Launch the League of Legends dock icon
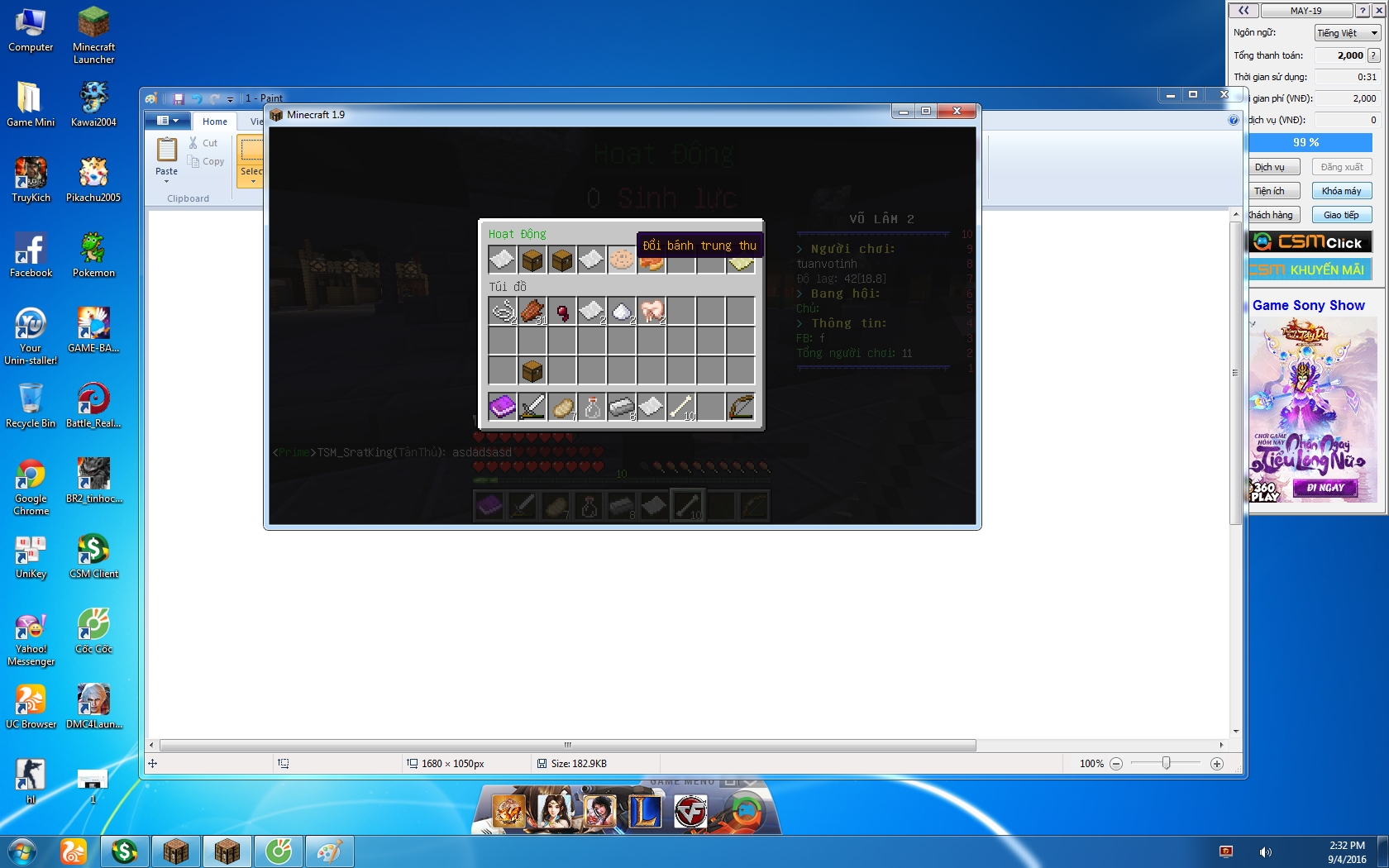 click(645, 811)
